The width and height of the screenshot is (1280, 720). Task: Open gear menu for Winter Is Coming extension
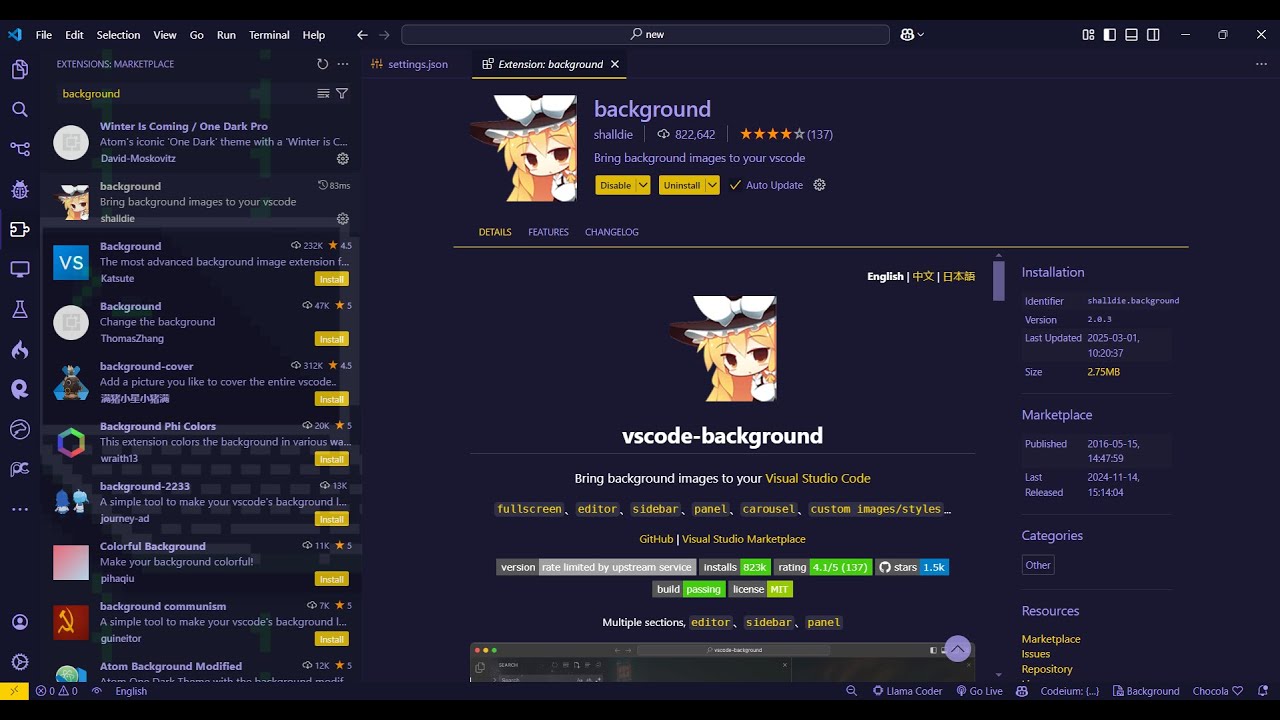coord(343,158)
